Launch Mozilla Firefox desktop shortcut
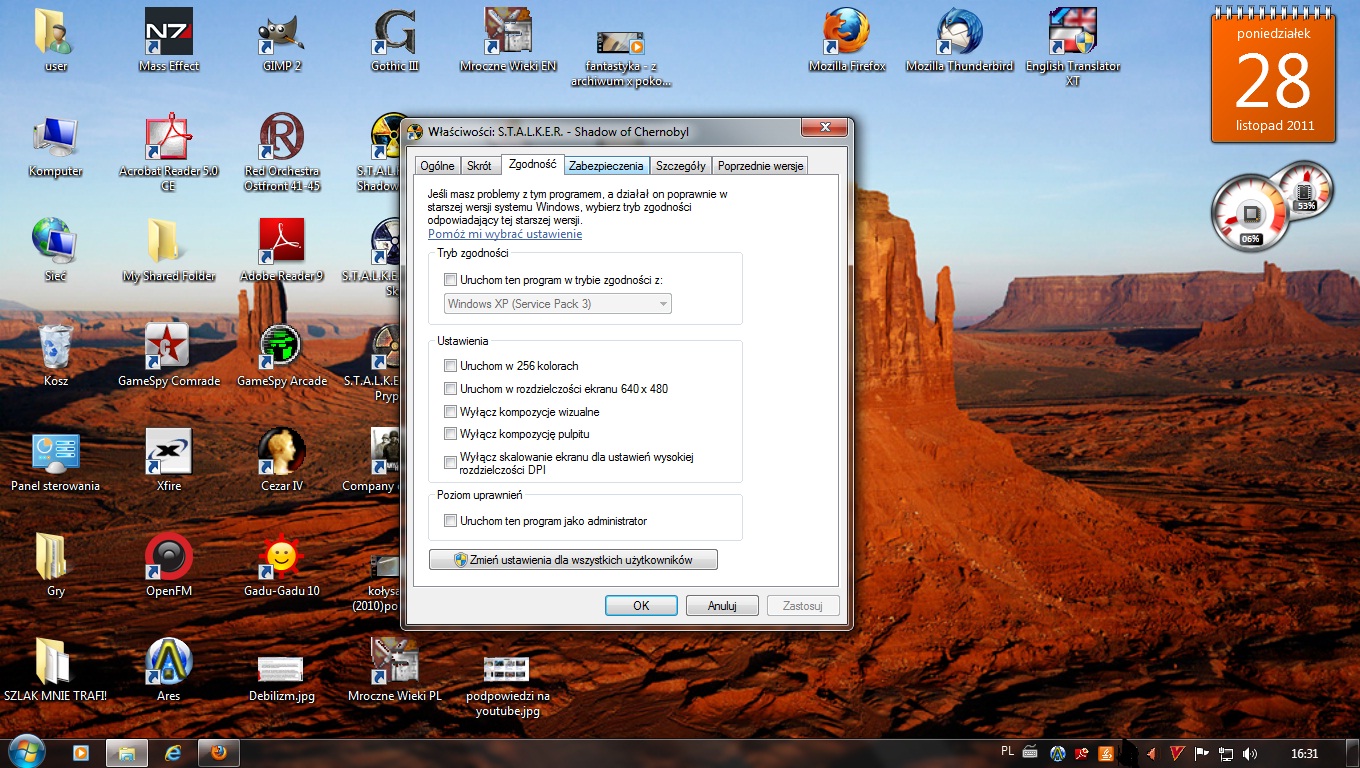The image size is (1360, 768). click(847, 40)
